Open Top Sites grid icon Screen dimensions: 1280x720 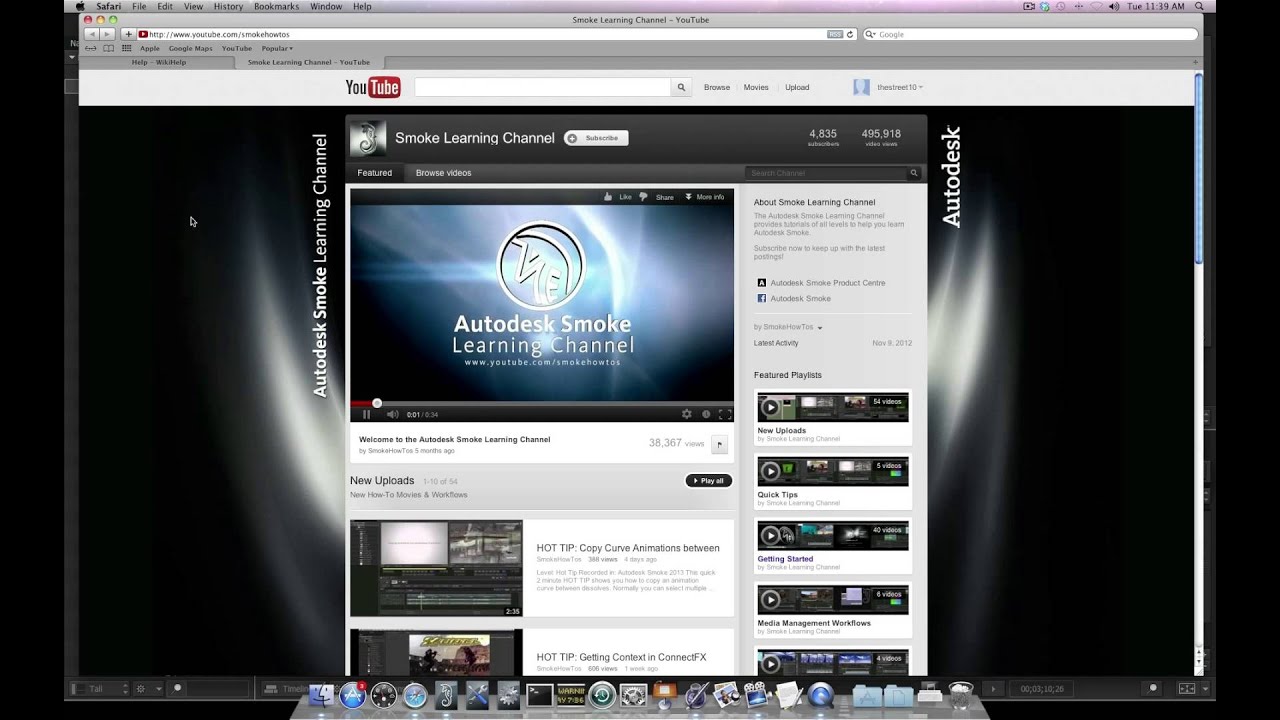(x=126, y=48)
